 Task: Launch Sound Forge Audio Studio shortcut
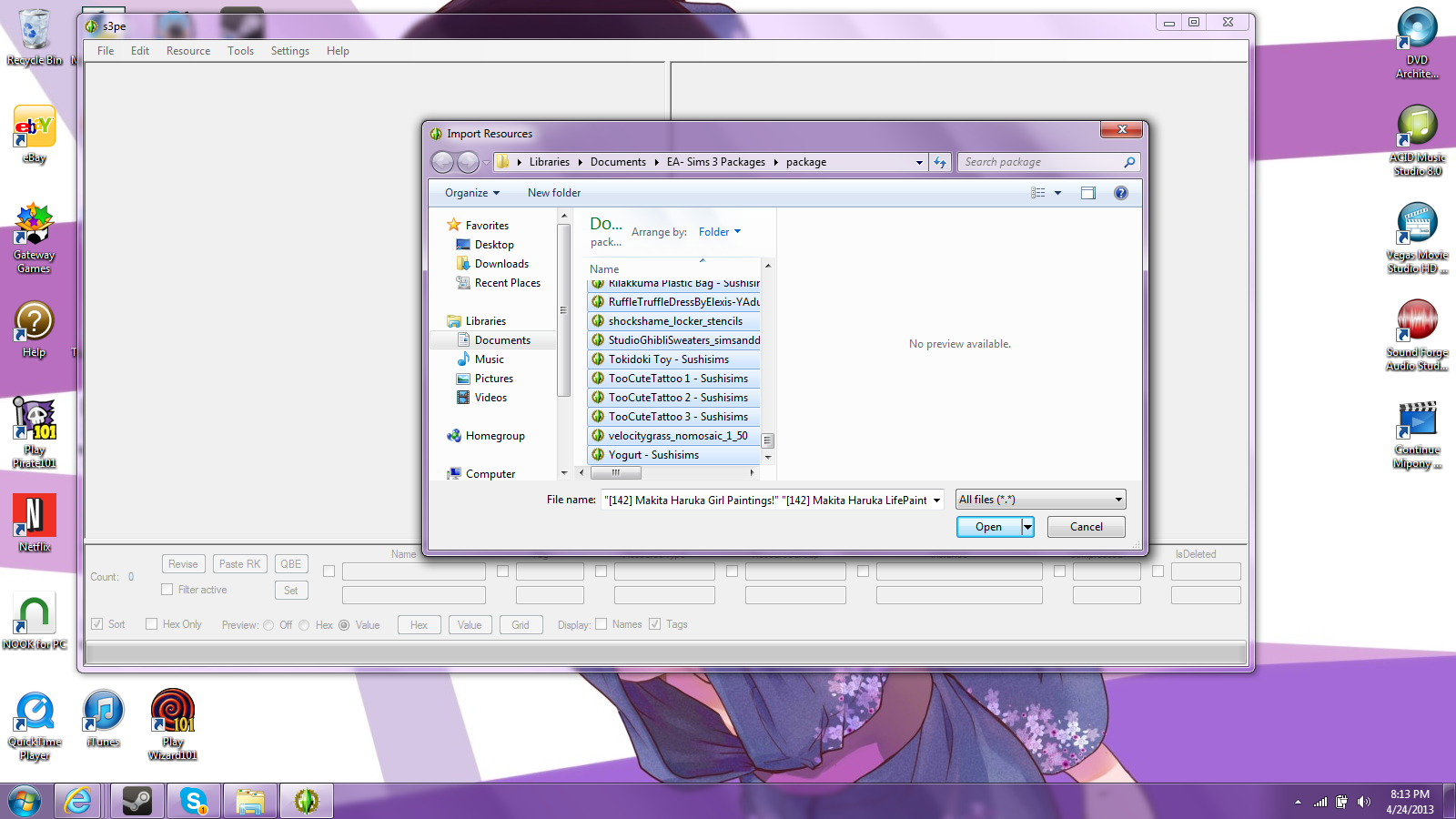coord(1417,335)
